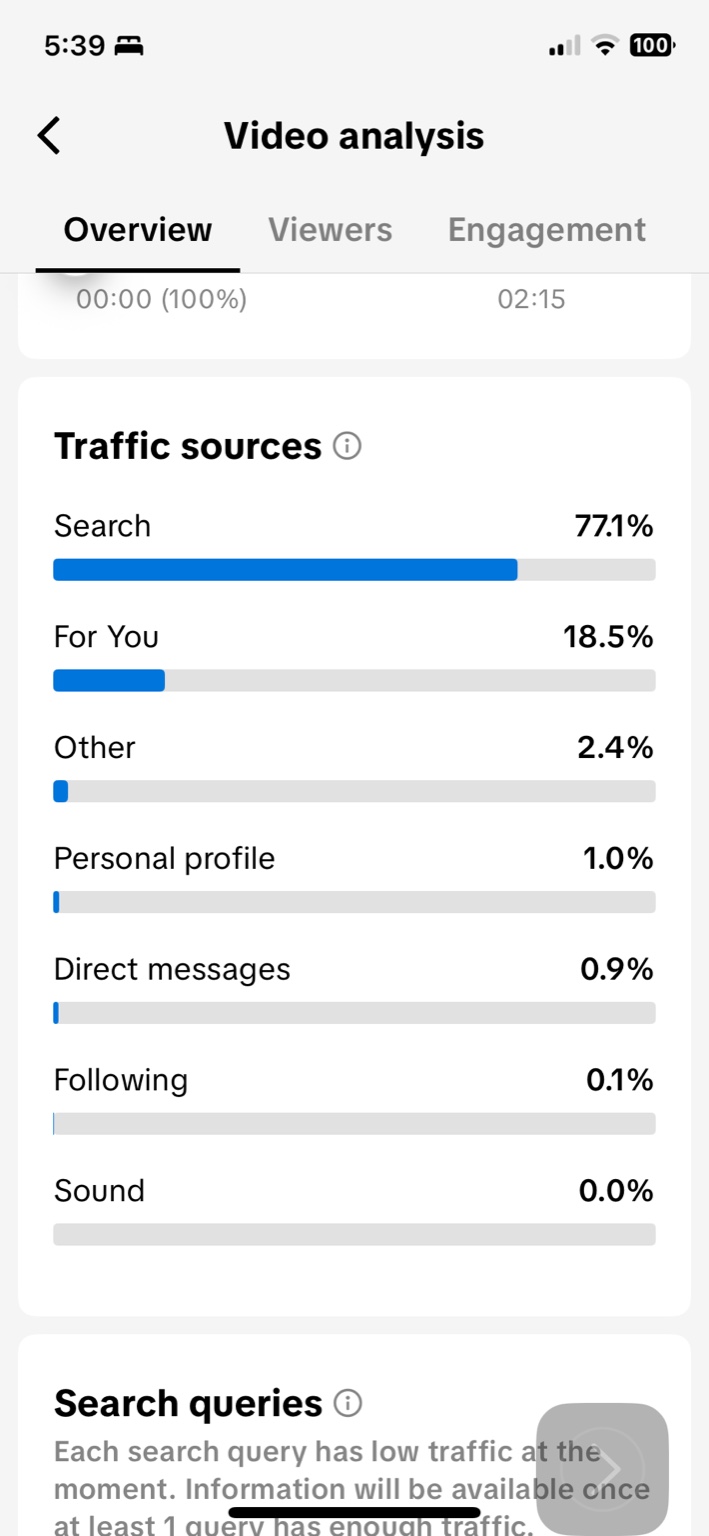Tap the 02:15 video duration label

[x=531, y=299]
